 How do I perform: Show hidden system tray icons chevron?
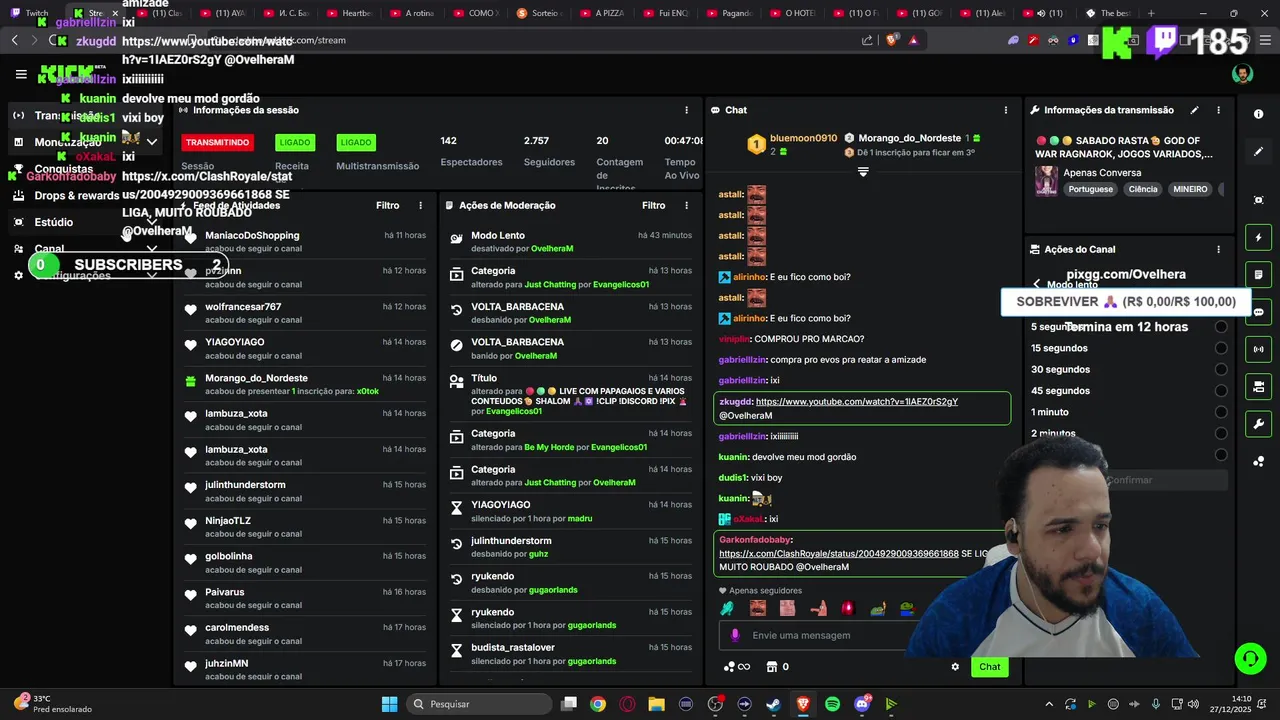[1050, 704]
